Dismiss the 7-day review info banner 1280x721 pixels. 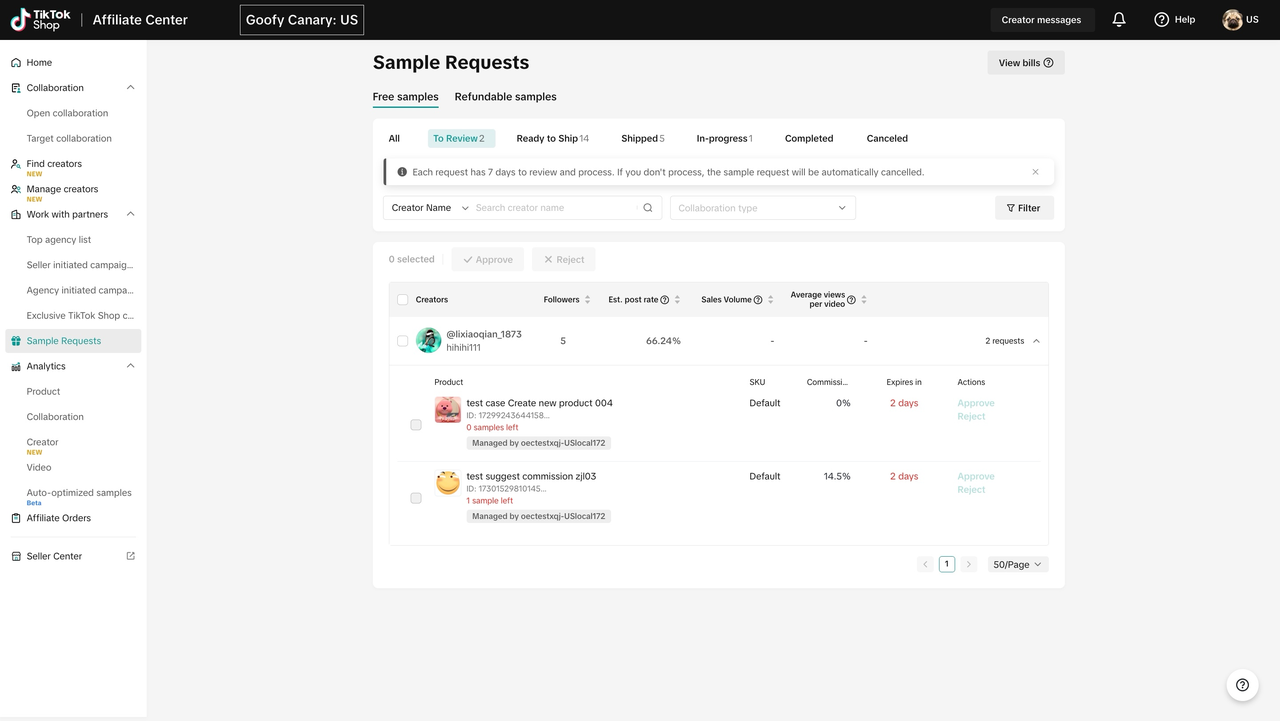1035,172
